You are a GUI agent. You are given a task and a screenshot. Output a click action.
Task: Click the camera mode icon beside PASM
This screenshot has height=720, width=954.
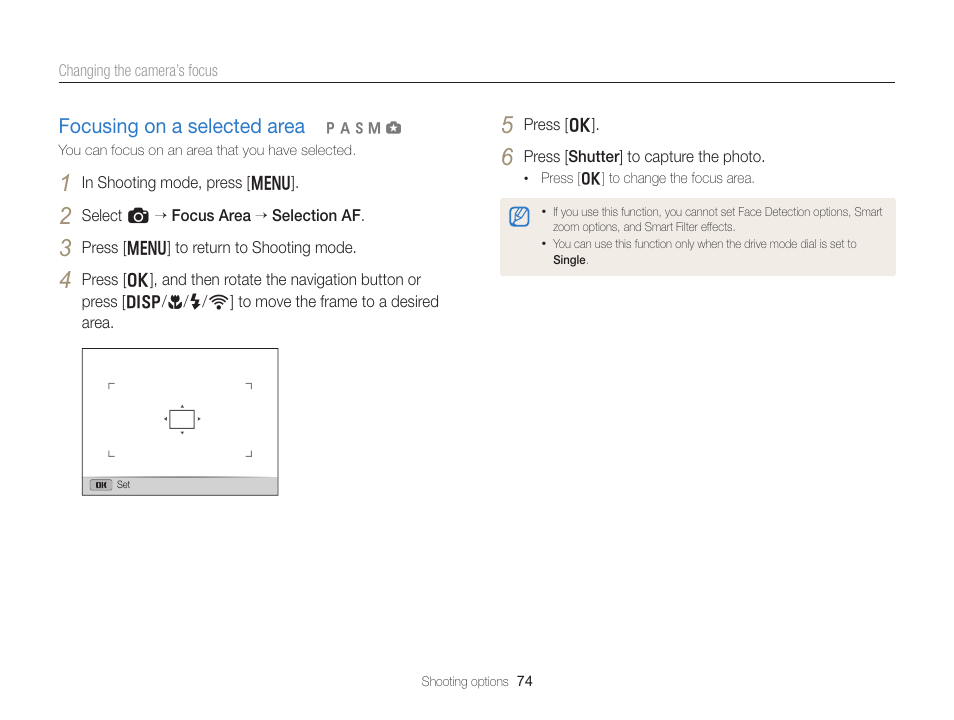coord(394,128)
